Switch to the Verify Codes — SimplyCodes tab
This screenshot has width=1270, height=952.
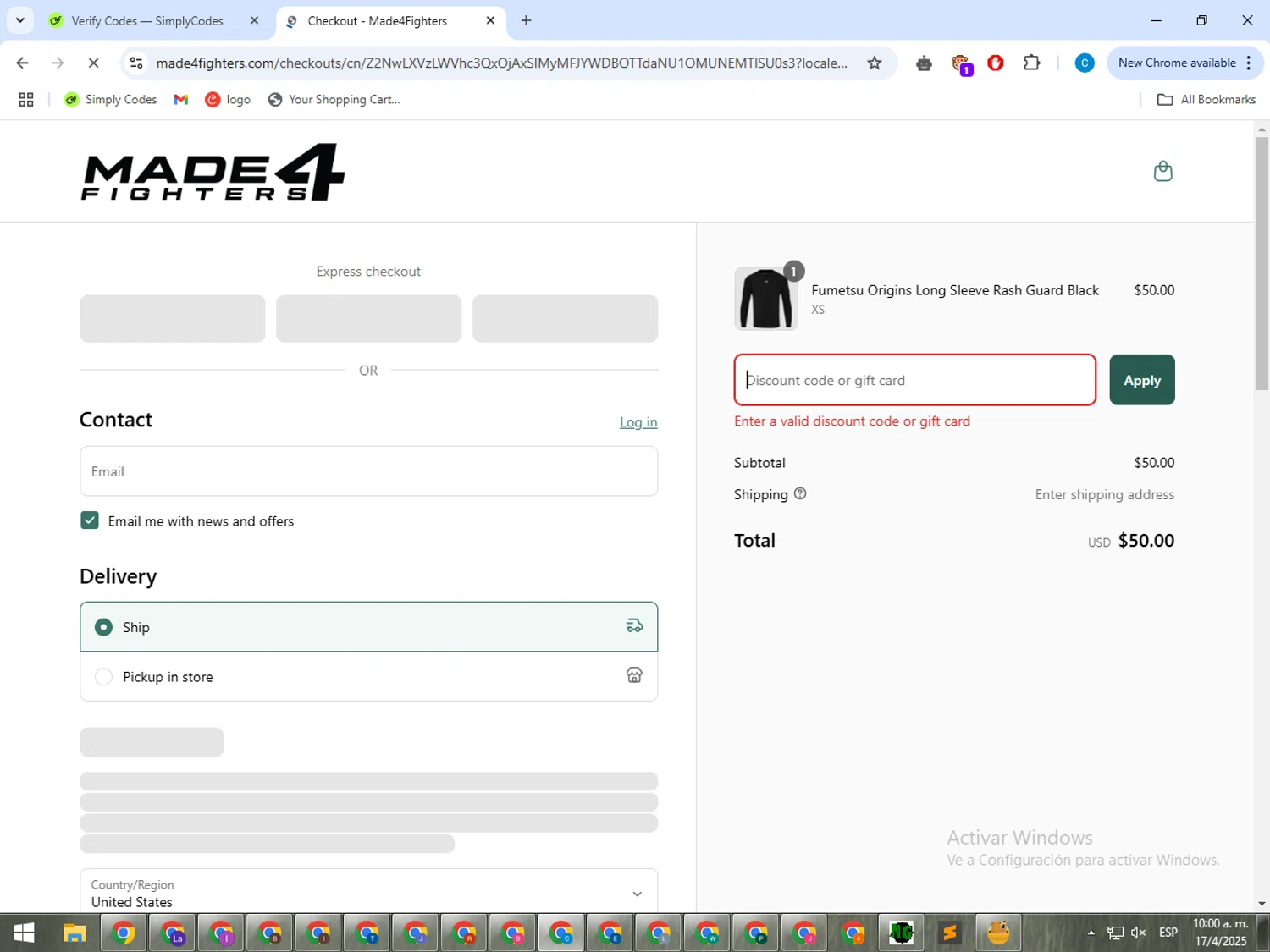tap(147, 21)
